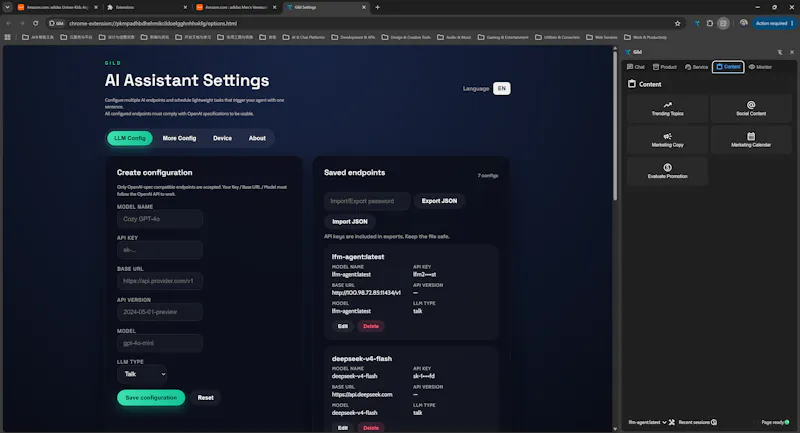This screenshot has height=433, width=800.
Task: Toggle the EN language switch
Action: (502, 88)
